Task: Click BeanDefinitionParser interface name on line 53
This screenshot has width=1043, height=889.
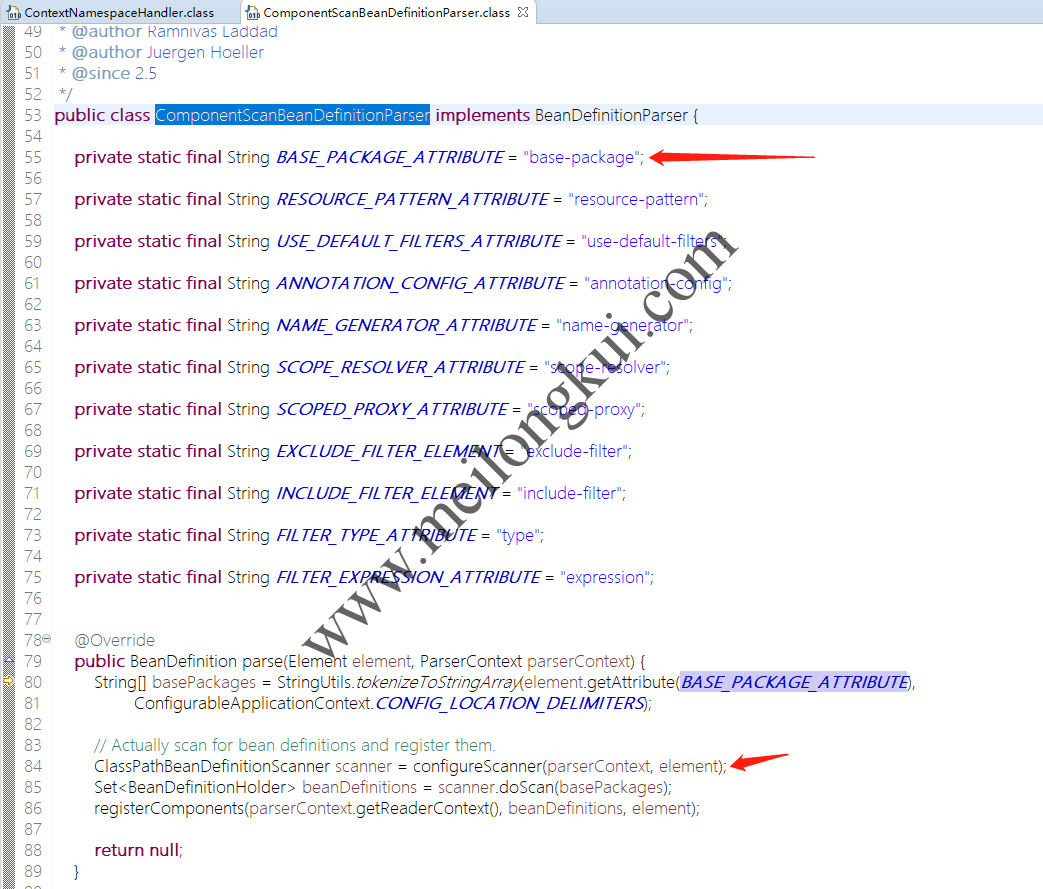Action: pyautogui.click(x=611, y=115)
